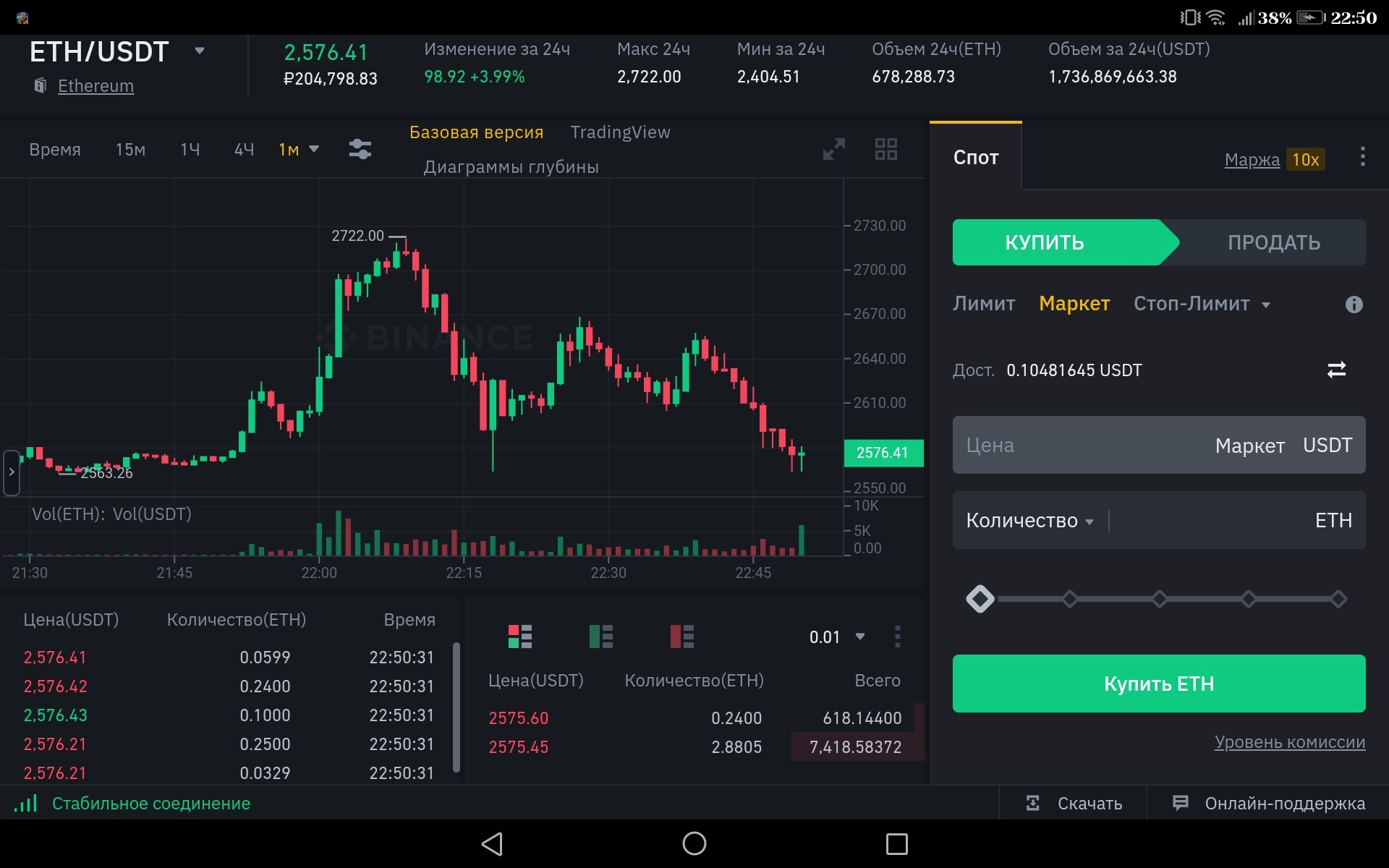Select the Лимит order type
Viewport: 1389px width, 868px height.
[x=983, y=304]
